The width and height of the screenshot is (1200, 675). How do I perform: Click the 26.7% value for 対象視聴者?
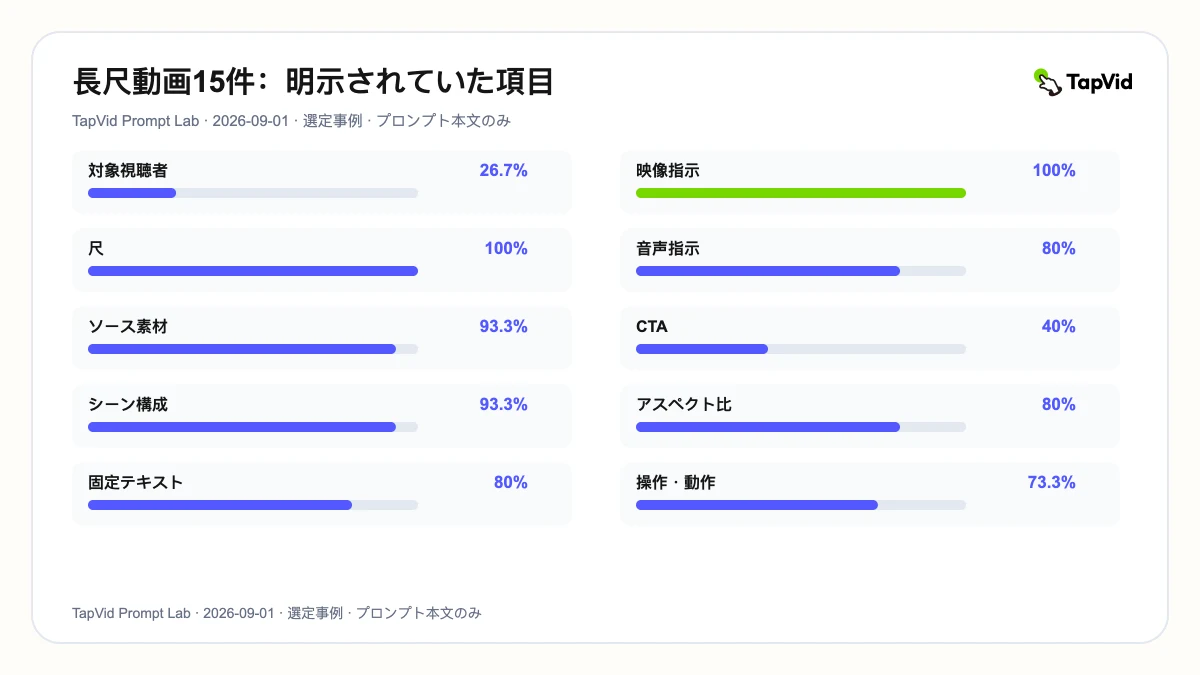(503, 171)
